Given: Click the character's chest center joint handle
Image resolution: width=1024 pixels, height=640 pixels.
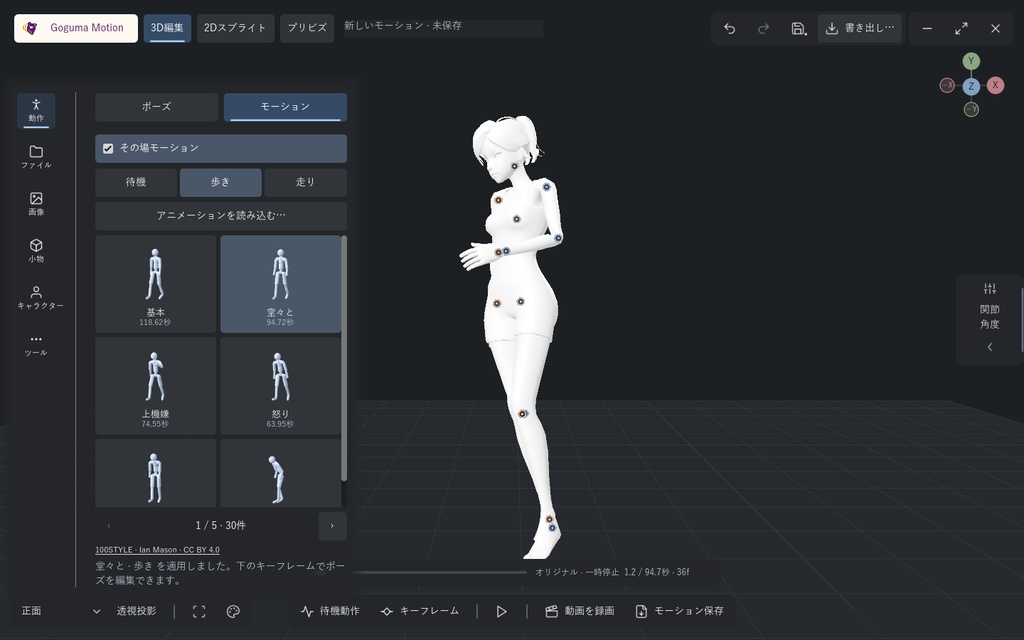Looking at the screenshot, I should [517, 219].
